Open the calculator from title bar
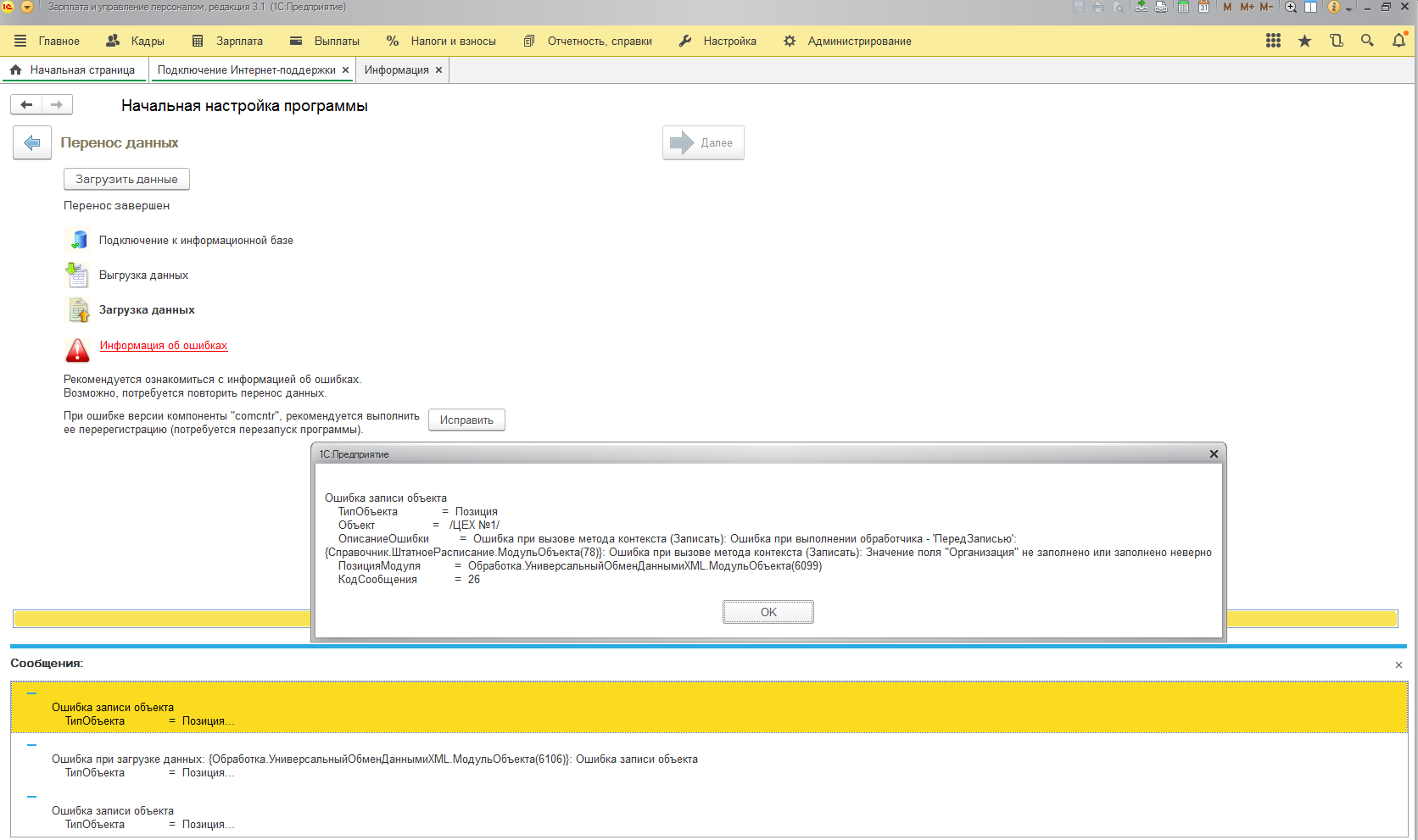Screen dimensions: 1418x840 (1183, 7)
